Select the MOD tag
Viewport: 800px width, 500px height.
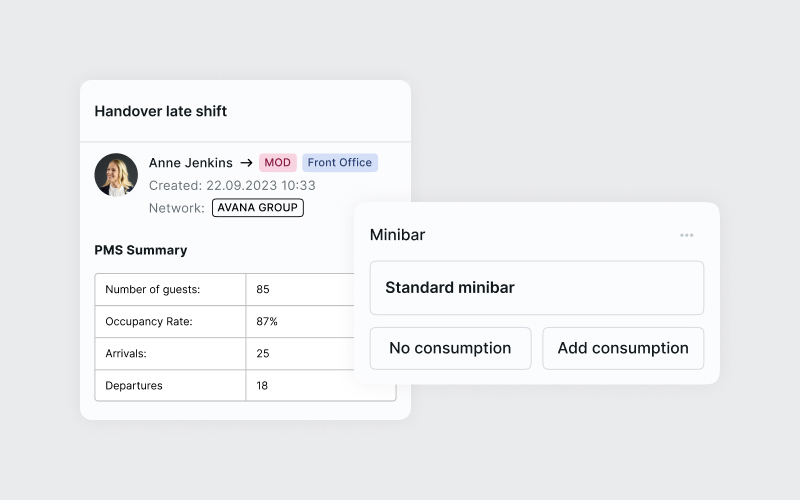(x=278, y=163)
